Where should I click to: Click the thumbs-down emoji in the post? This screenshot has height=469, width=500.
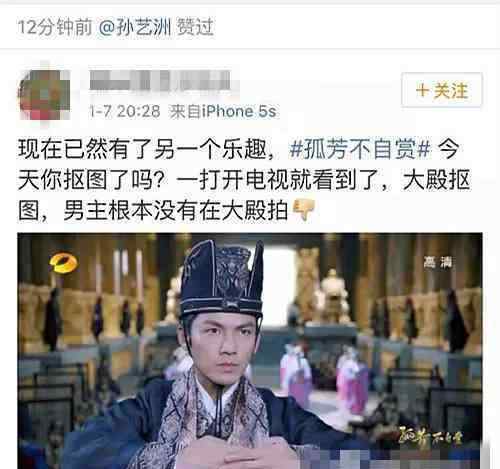pyautogui.click(x=303, y=210)
